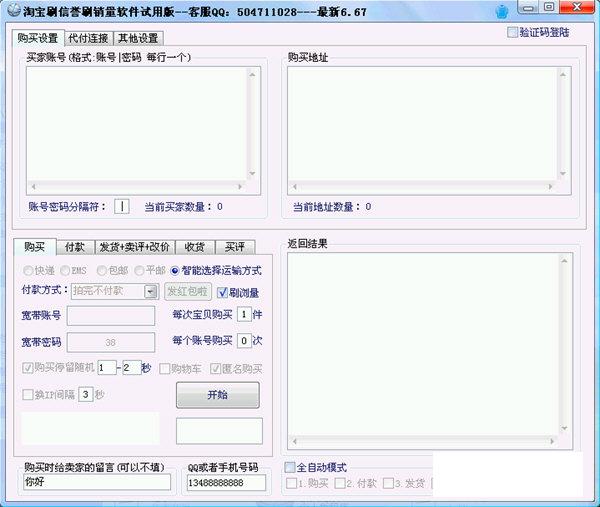600x507 pixels.
Task: Click the 宽带密码 input field
Action: coord(111,342)
